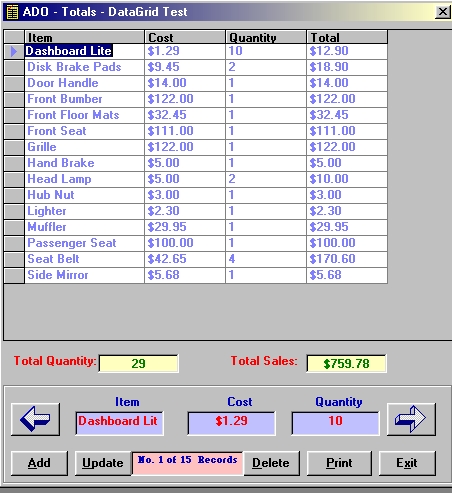The image size is (452, 493).
Task: Select the current row pointer triangle
Action: point(14,51)
